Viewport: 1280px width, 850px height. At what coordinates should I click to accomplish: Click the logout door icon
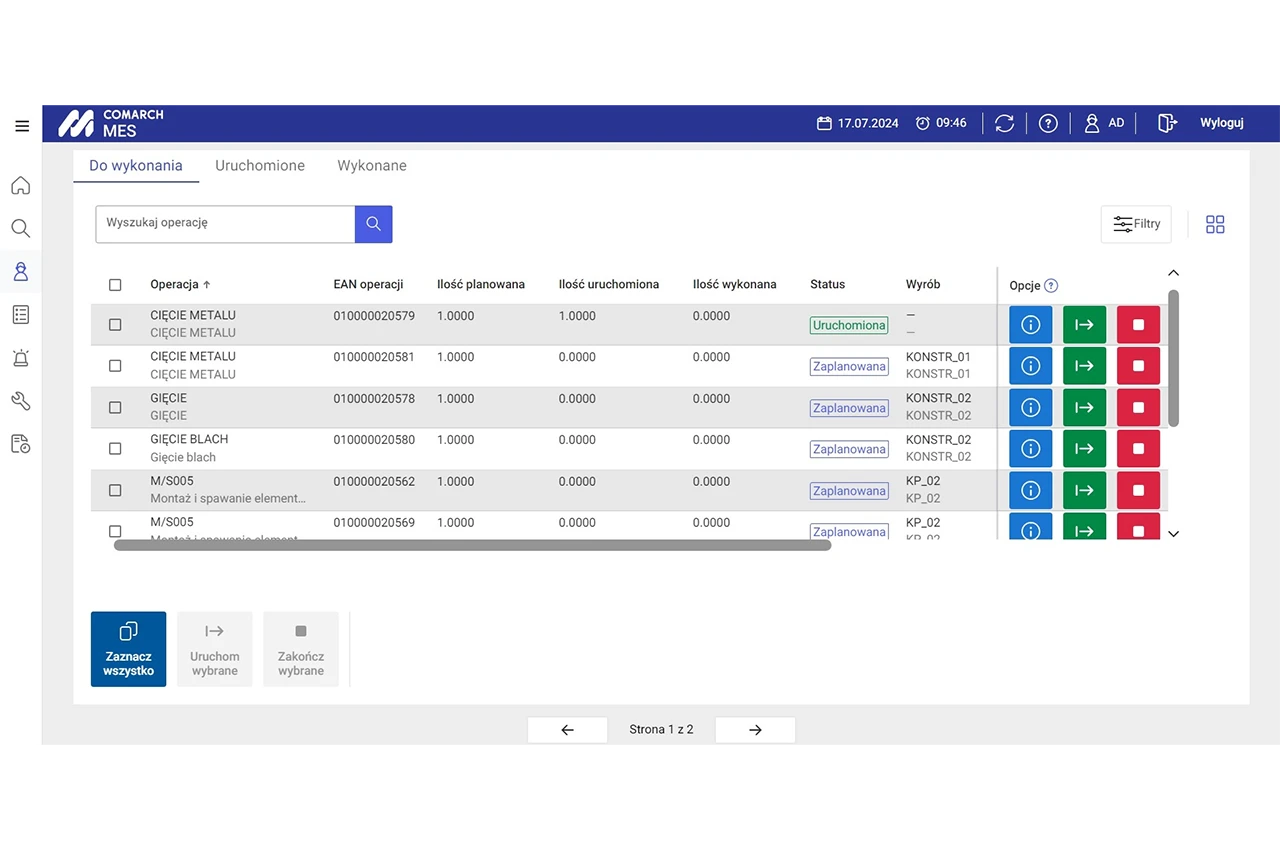click(x=1166, y=123)
